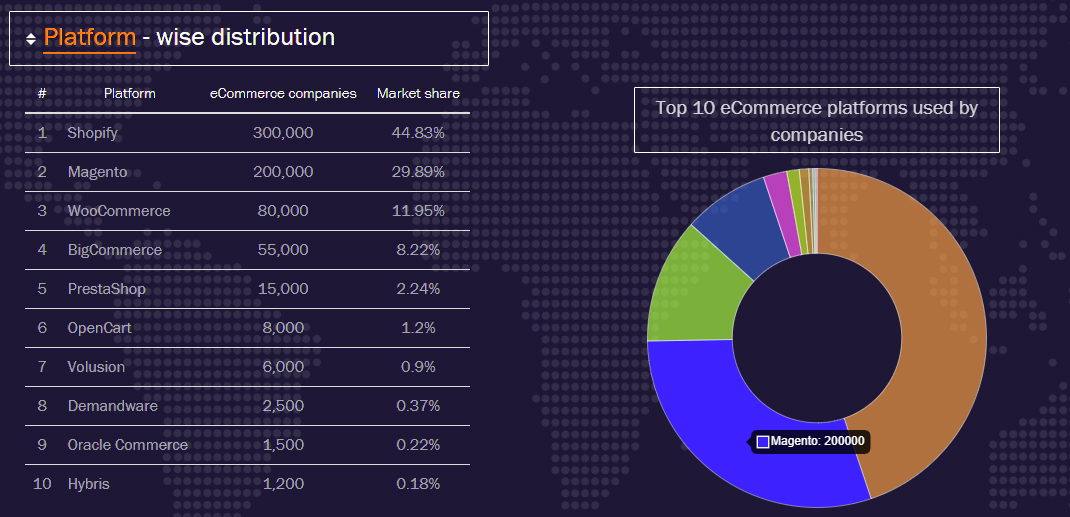This screenshot has height=517, width=1070.
Task: Click the green WooCommerce donut segment
Action: (696, 293)
